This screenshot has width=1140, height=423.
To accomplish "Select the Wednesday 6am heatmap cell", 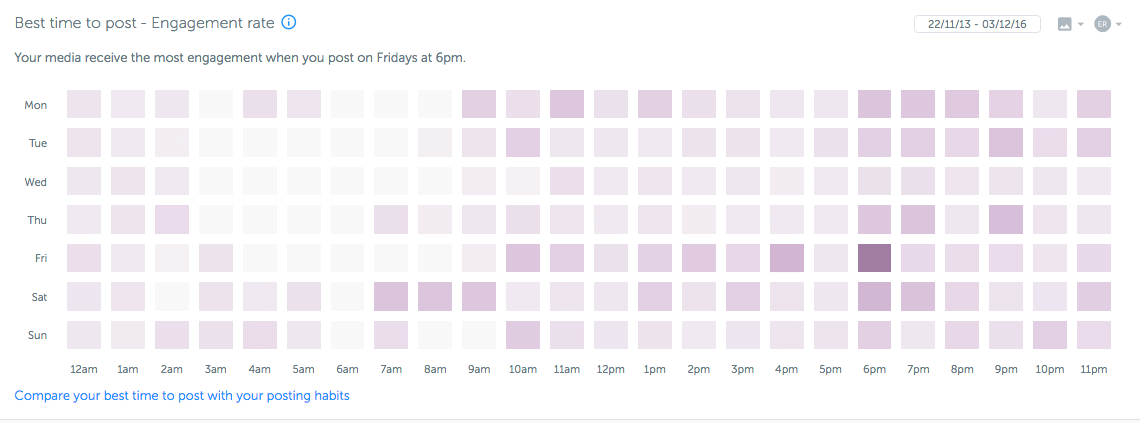I will tap(347, 181).
